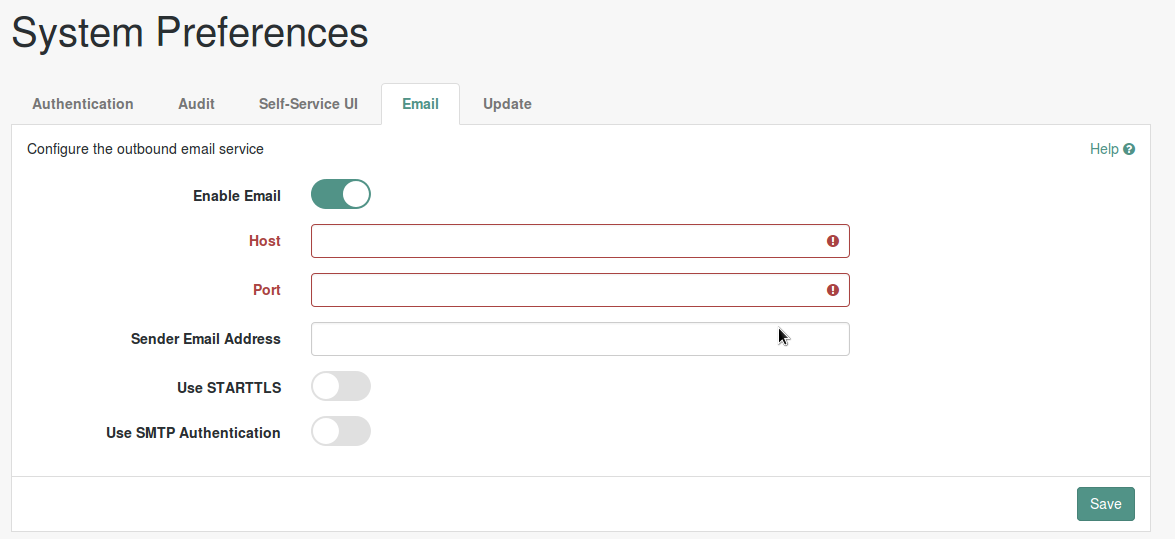Focus the Host input field

(580, 241)
